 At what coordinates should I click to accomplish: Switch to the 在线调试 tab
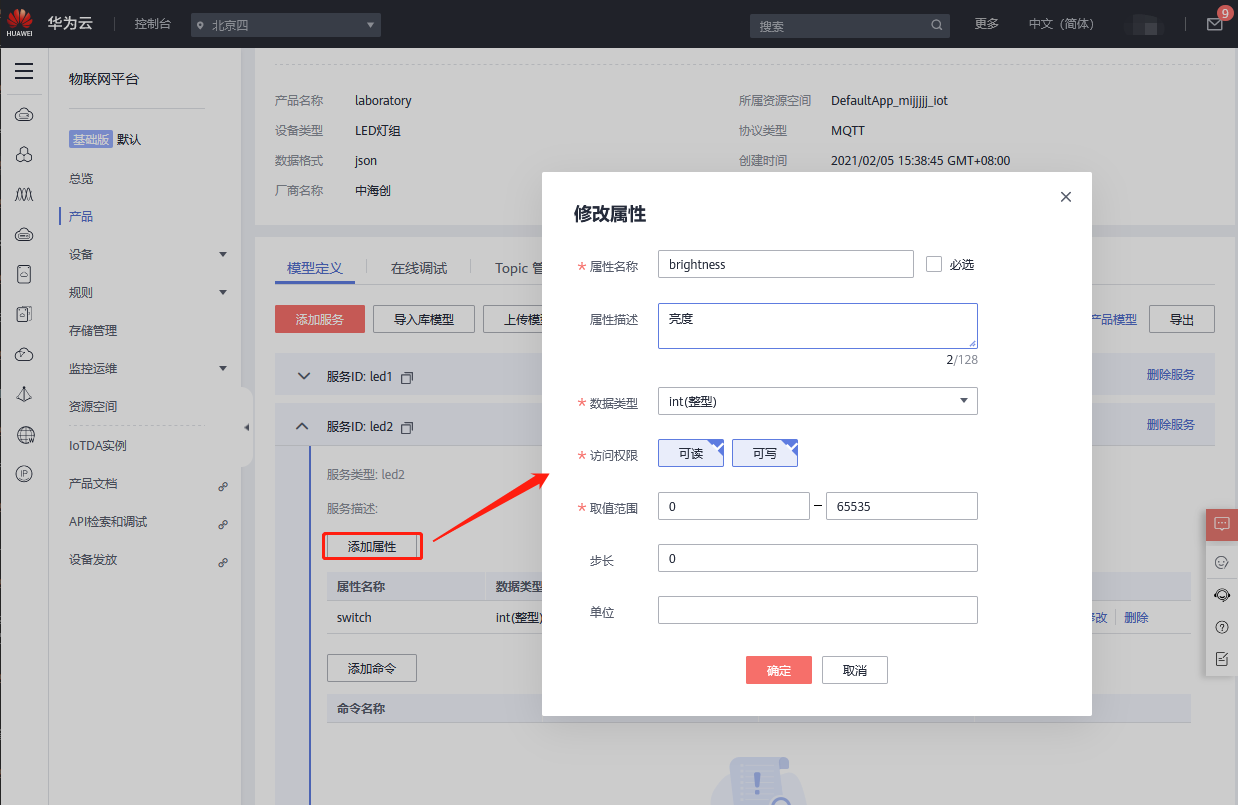(x=419, y=268)
